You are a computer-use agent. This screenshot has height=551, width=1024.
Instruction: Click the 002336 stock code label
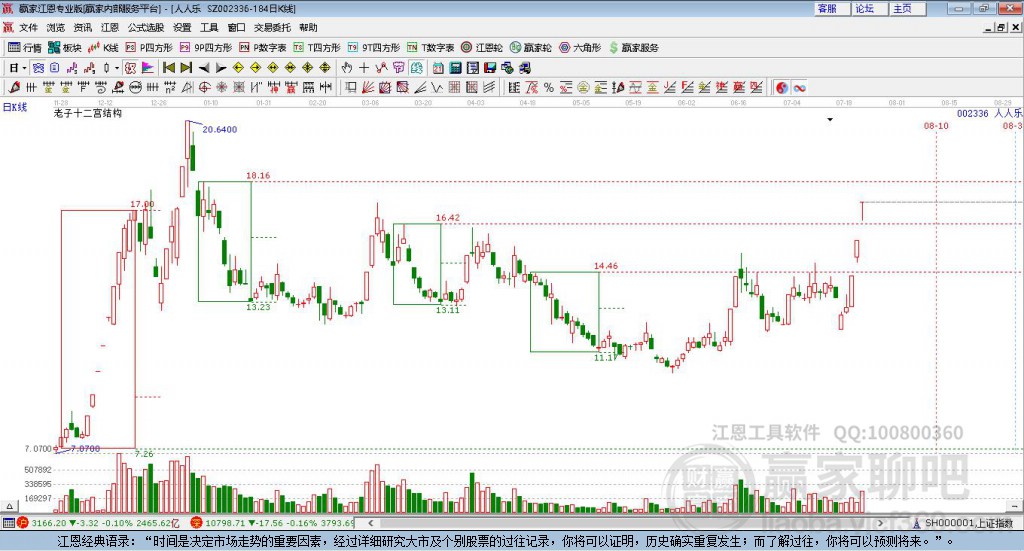click(973, 114)
